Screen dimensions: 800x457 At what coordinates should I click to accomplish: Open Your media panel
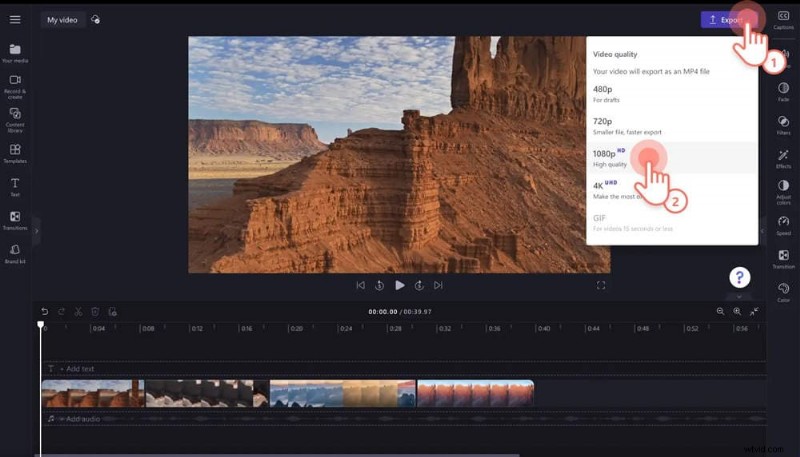15,53
